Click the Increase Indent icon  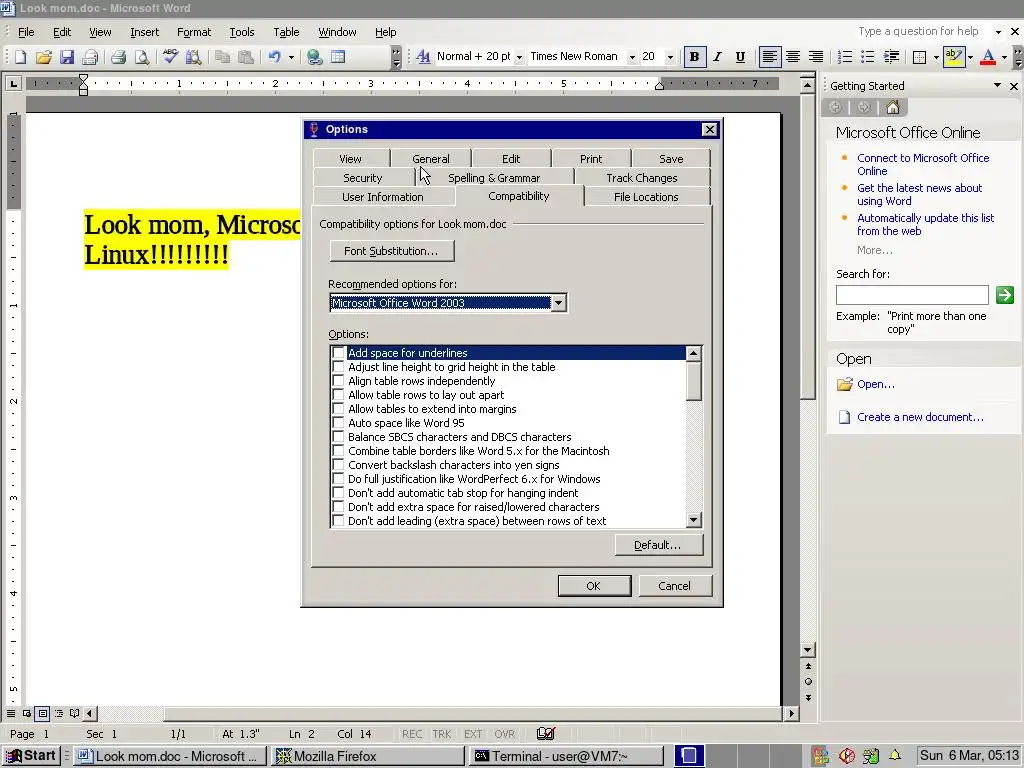(891, 57)
